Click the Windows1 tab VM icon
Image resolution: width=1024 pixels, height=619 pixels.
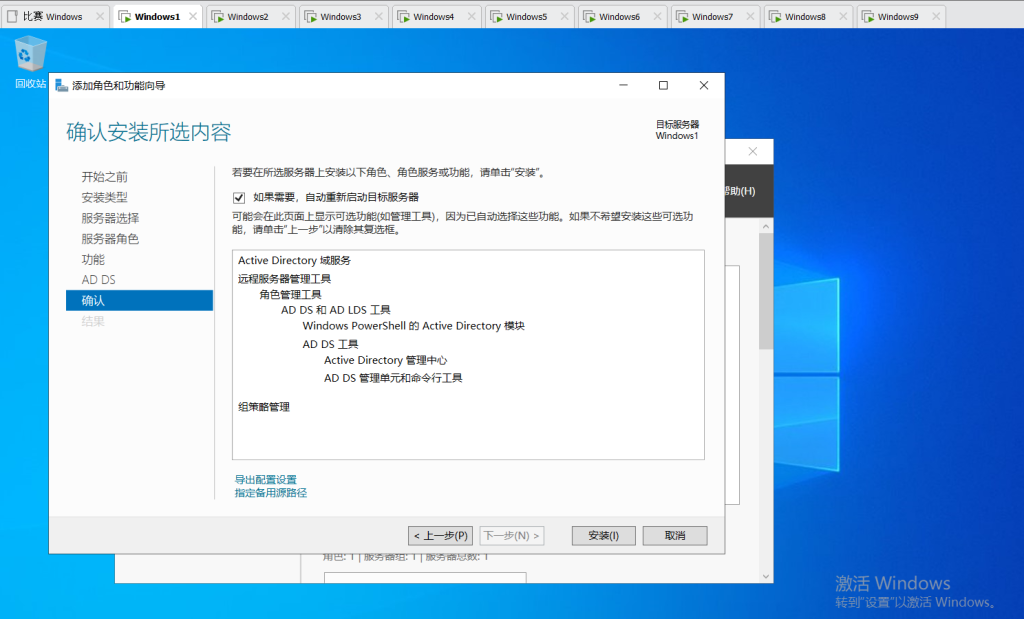tap(124, 17)
